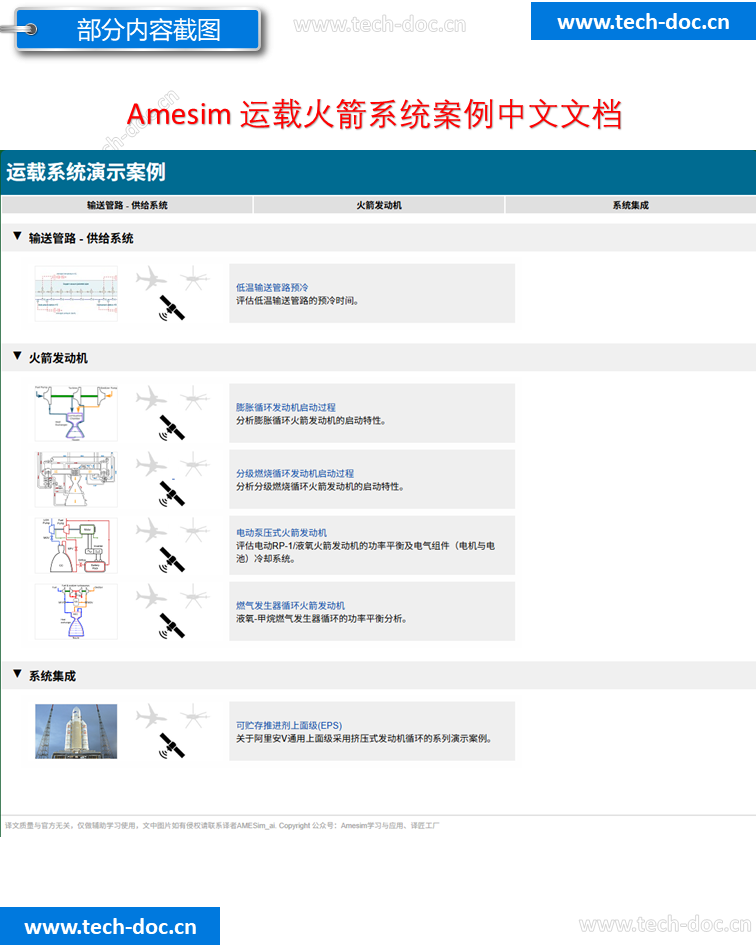
Task: Select the 系统集成 section heading text
Action: [52, 676]
